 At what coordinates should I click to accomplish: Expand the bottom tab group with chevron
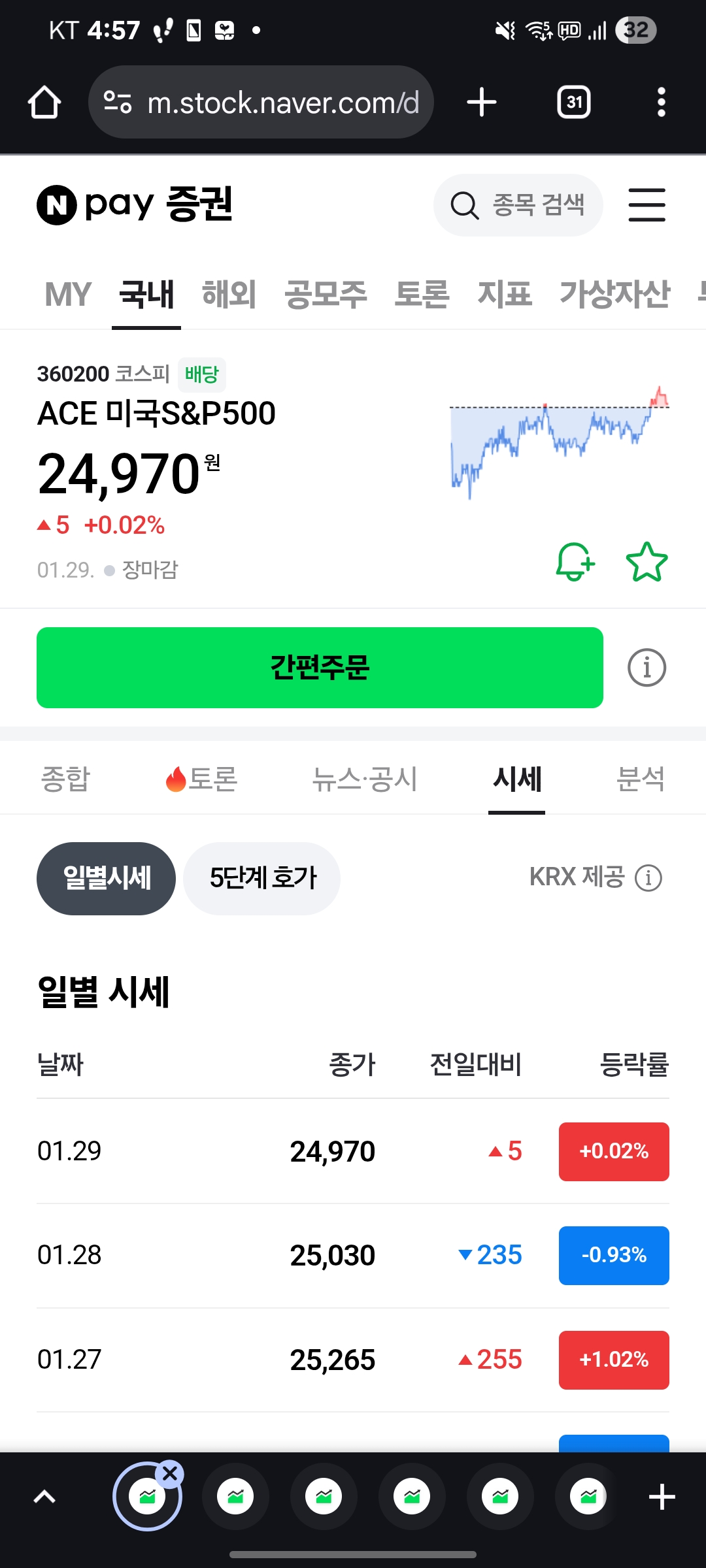[x=44, y=1497]
